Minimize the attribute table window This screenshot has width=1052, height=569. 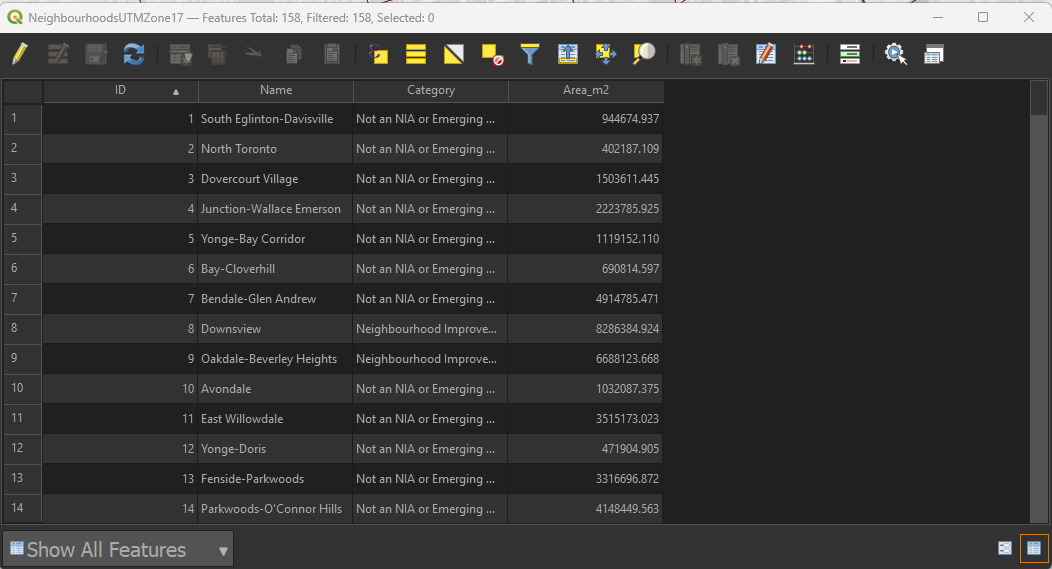pyautogui.click(x=938, y=17)
